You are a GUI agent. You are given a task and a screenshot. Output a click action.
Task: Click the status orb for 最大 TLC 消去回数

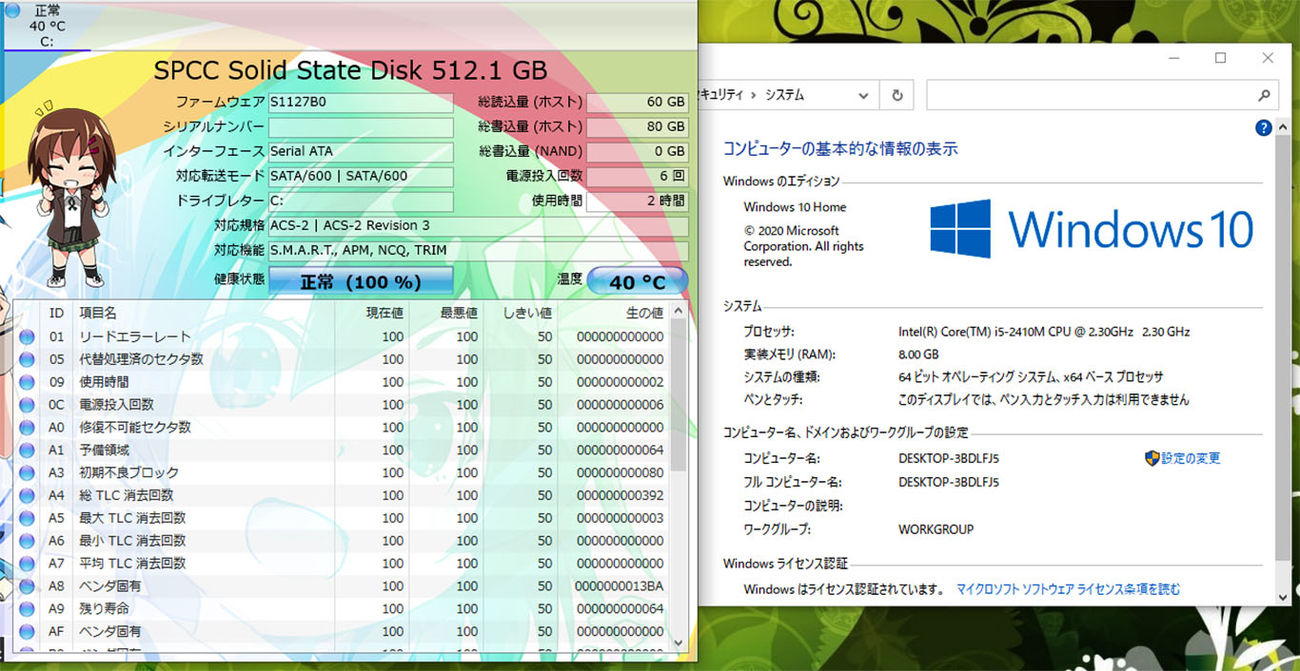27,518
